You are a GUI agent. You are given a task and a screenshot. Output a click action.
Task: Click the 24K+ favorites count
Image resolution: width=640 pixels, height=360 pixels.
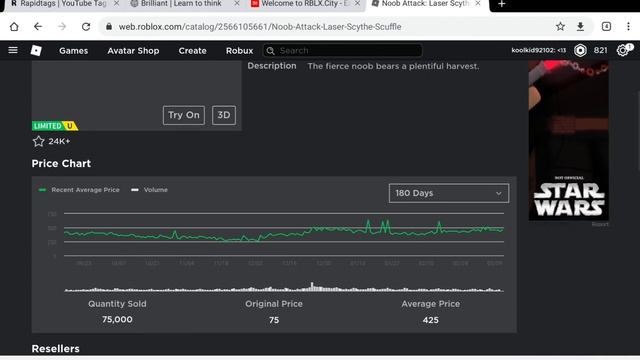59,141
